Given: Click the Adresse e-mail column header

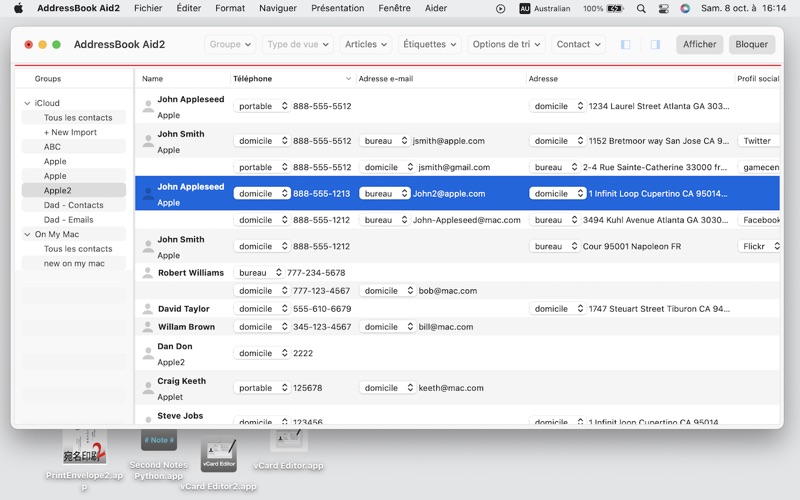Looking at the screenshot, I should pos(441,79).
